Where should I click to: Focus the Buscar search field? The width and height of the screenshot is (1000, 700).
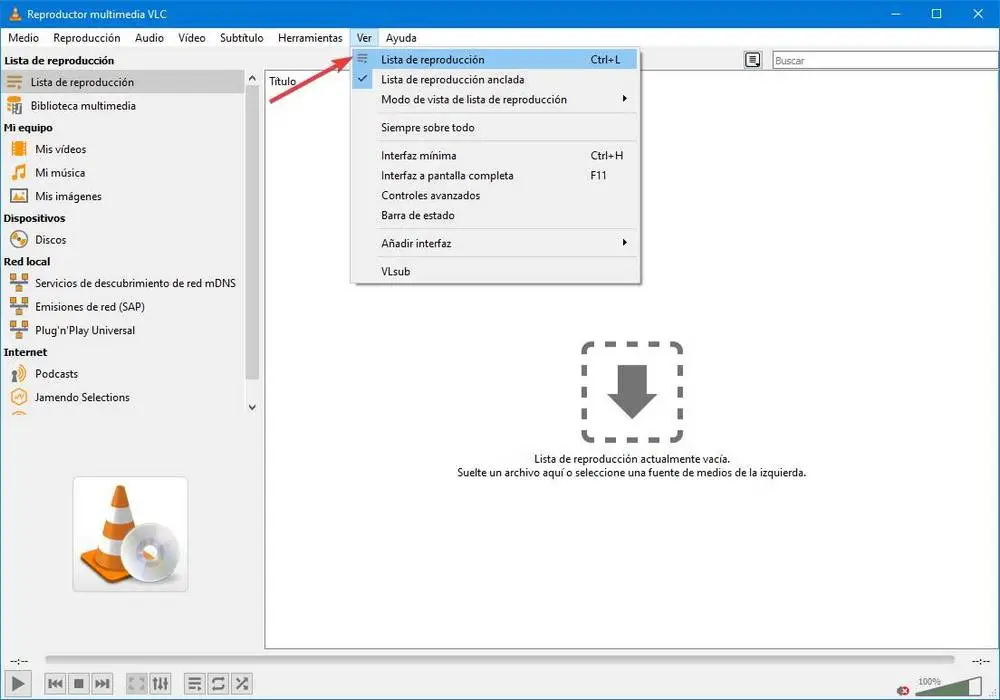(x=885, y=61)
